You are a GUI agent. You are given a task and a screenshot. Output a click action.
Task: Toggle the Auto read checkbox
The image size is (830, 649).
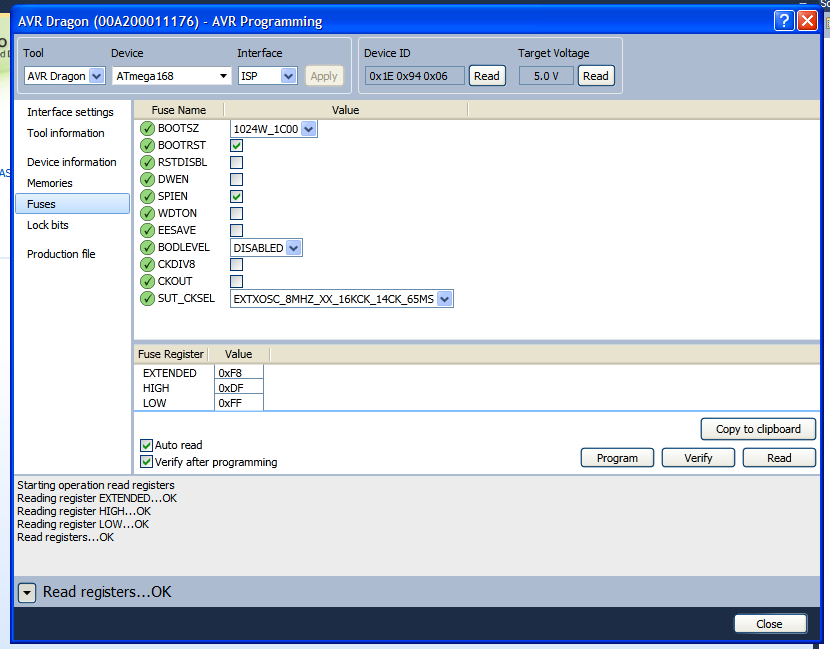[147, 445]
